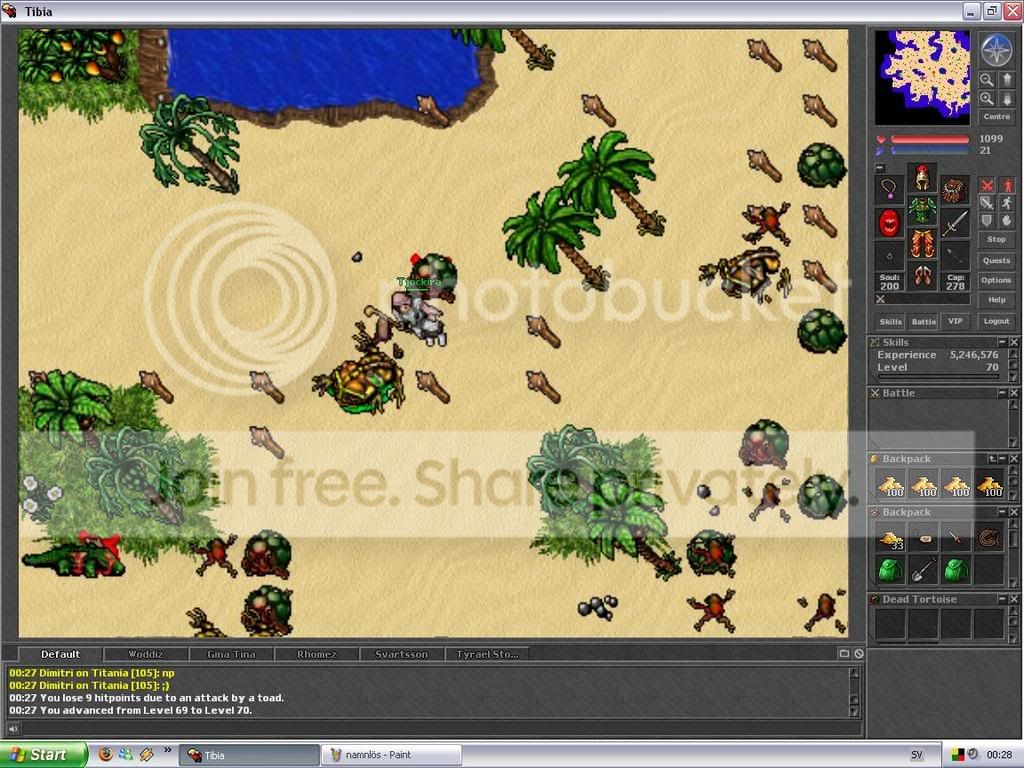The image size is (1024, 768).
Task: Click the empty ammunition arrow slot
Action: pos(955,256)
